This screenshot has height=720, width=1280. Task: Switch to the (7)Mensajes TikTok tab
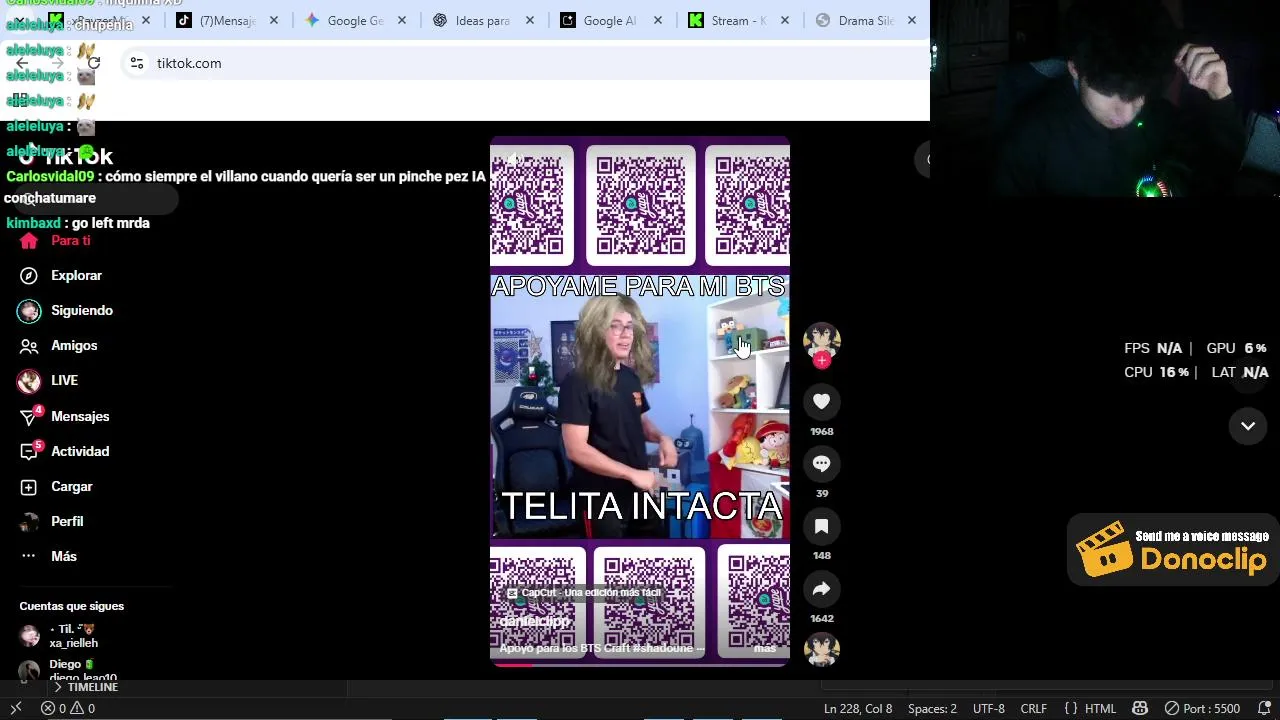pyautogui.click(x=228, y=21)
